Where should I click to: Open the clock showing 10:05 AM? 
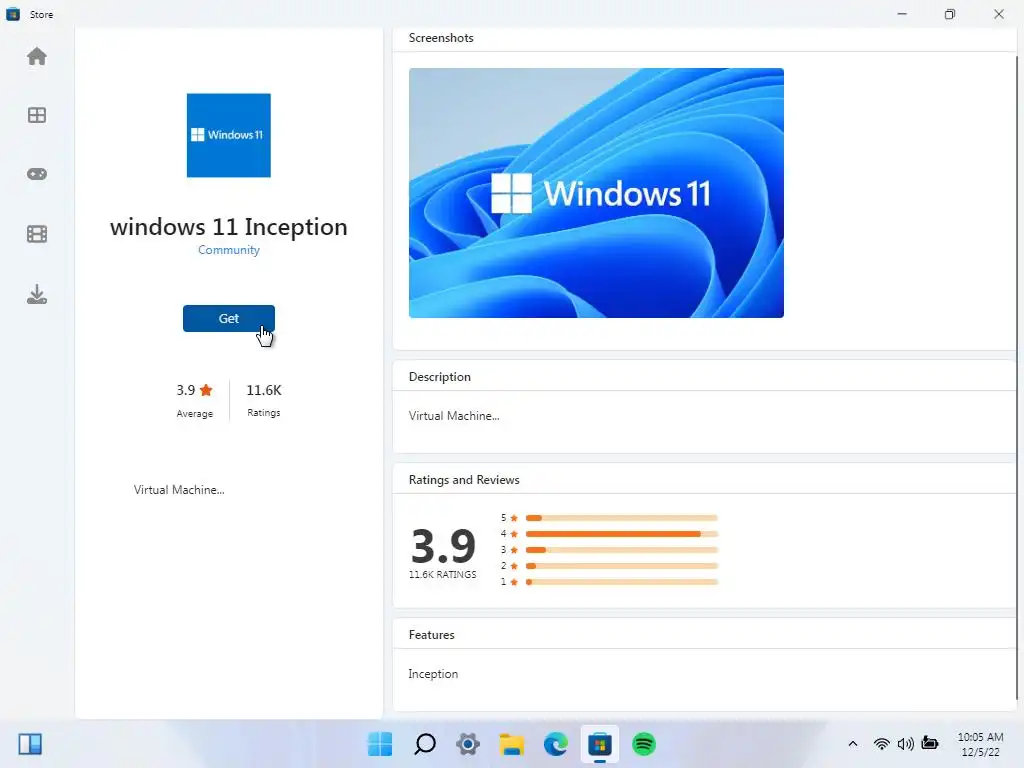980,744
